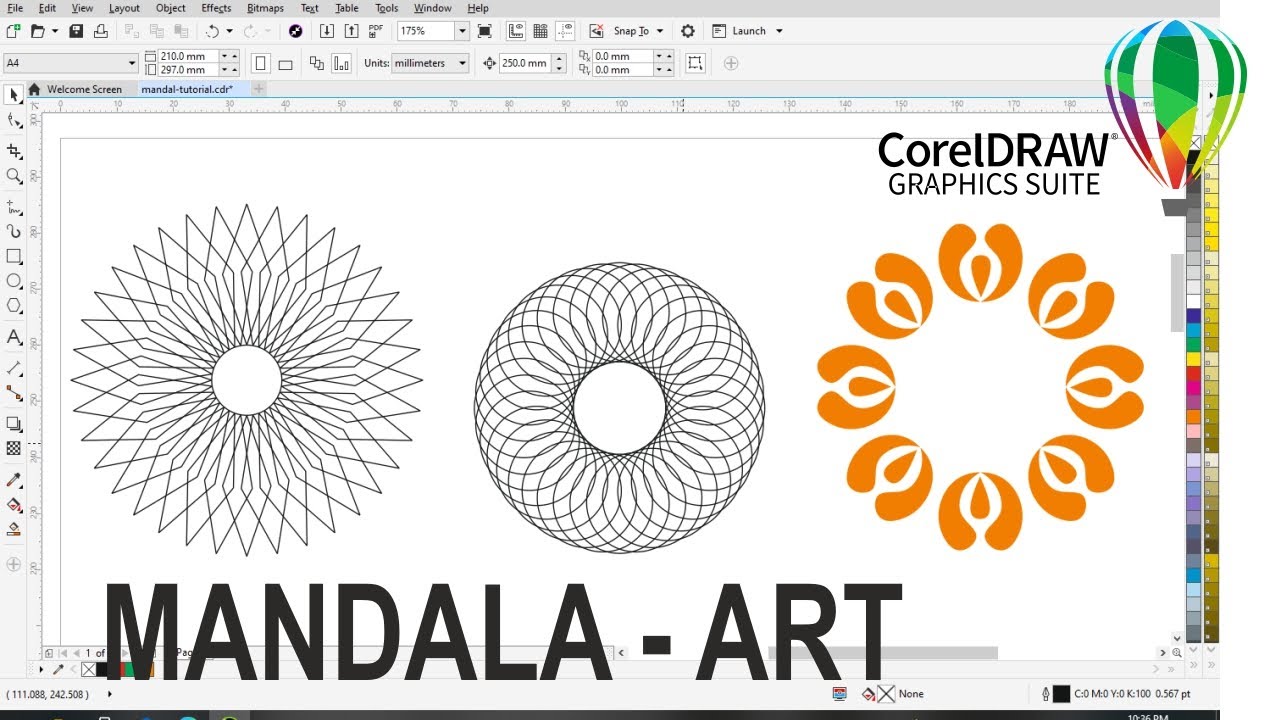
Task: Select the Crop tool
Action: (14, 151)
